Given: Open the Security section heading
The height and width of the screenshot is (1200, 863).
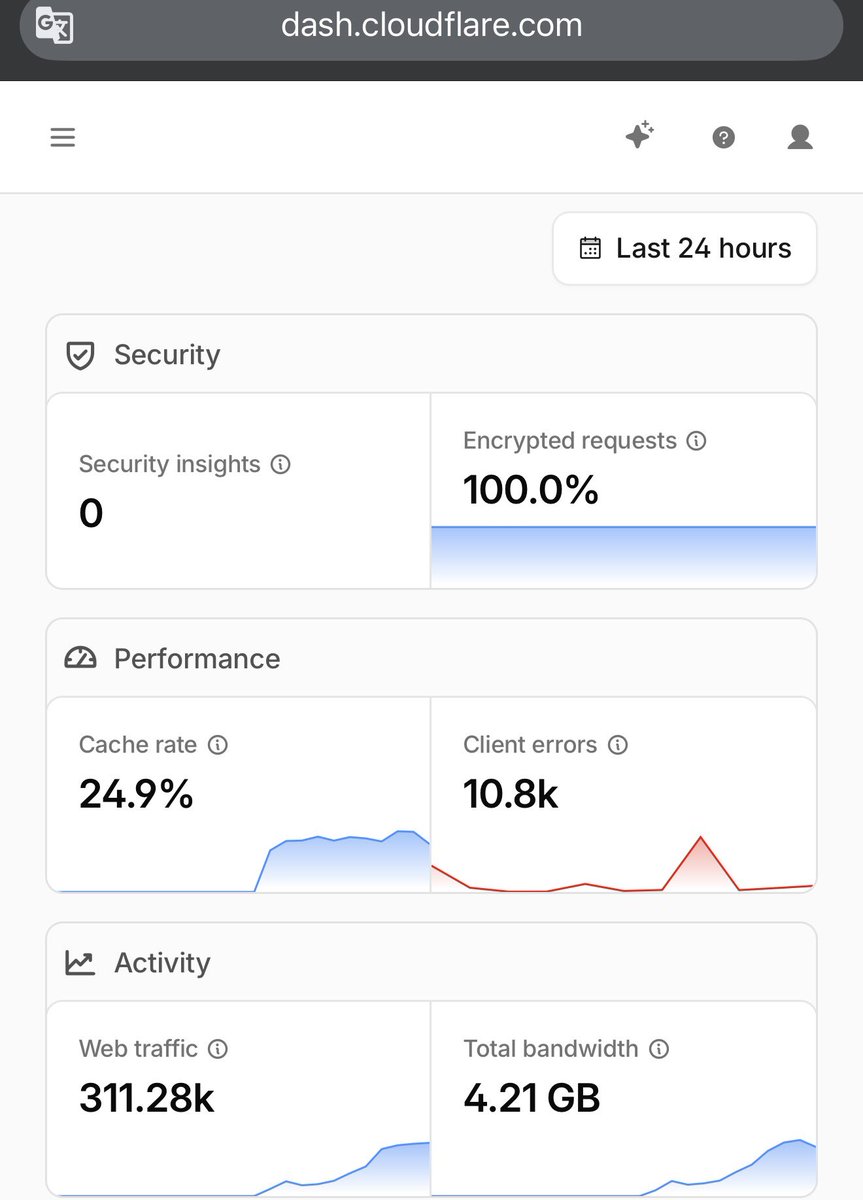Looking at the screenshot, I should click(167, 355).
